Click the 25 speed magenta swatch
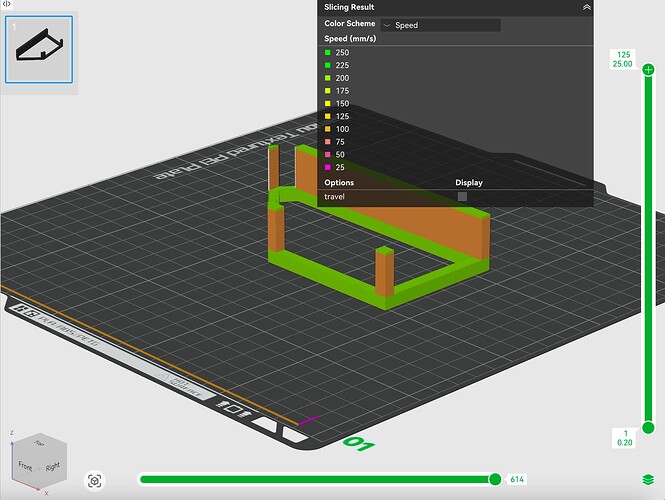Viewport: 665px width, 500px height. click(327, 167)
